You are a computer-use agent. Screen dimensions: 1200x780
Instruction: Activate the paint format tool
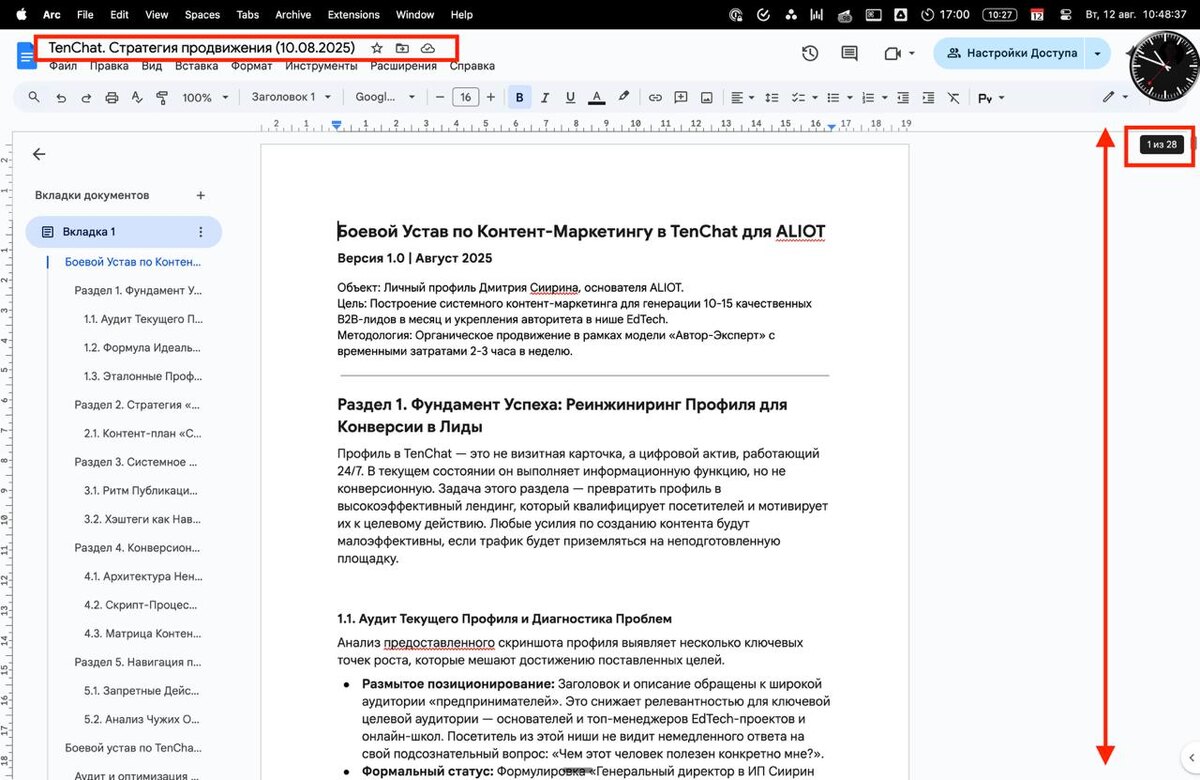(162, 98)
